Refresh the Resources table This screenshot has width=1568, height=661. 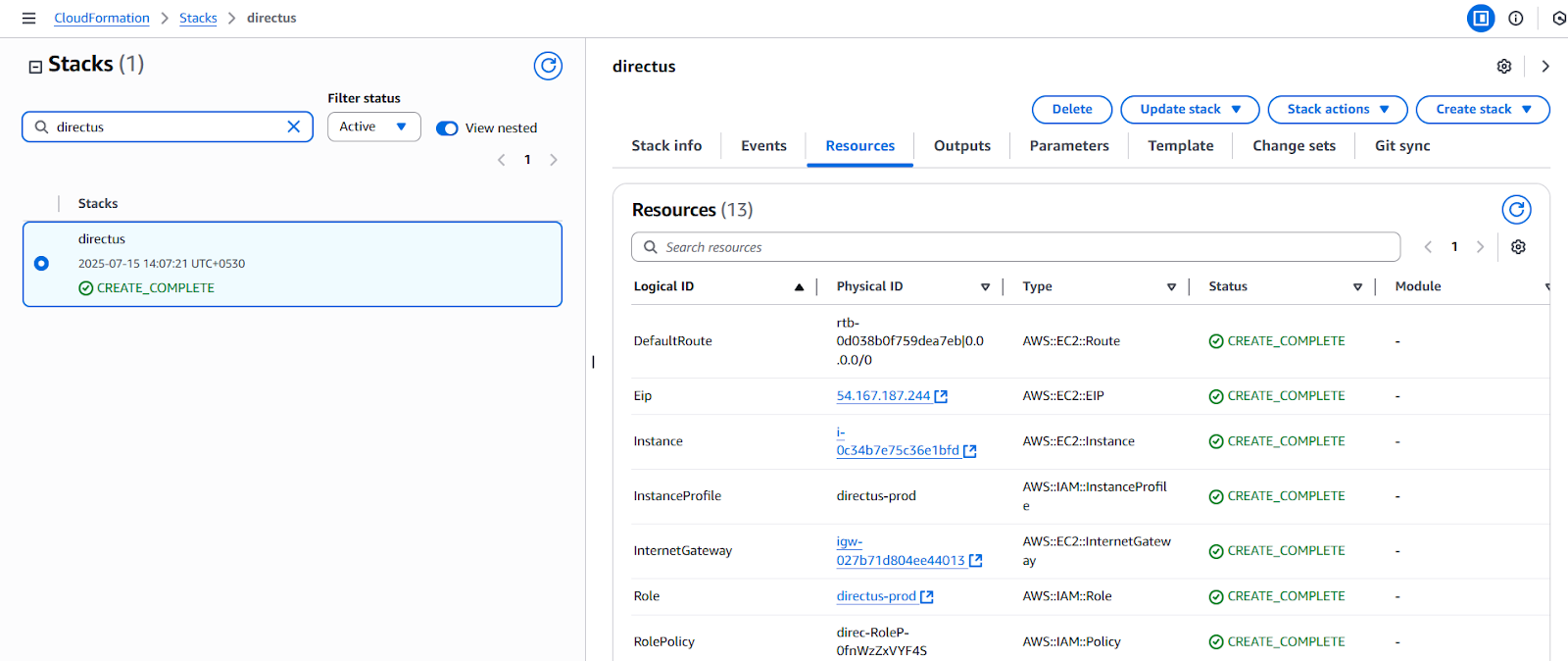[x=1516, y=209]
